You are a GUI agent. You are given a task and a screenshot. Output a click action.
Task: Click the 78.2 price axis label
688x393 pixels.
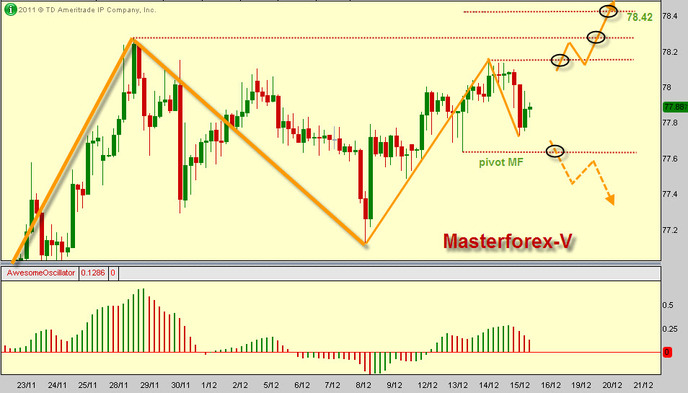tap(669, 52)
